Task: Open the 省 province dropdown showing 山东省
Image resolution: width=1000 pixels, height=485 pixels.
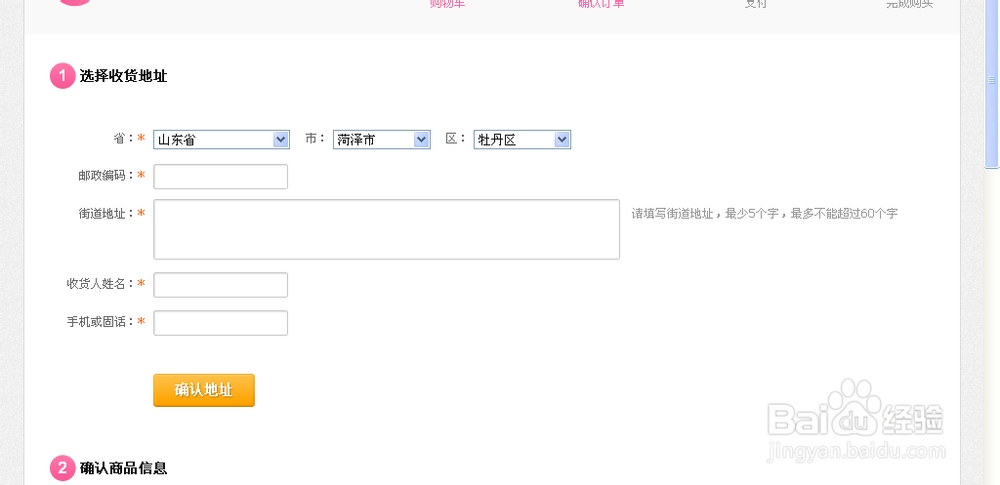Action: (x=221, y=140)
